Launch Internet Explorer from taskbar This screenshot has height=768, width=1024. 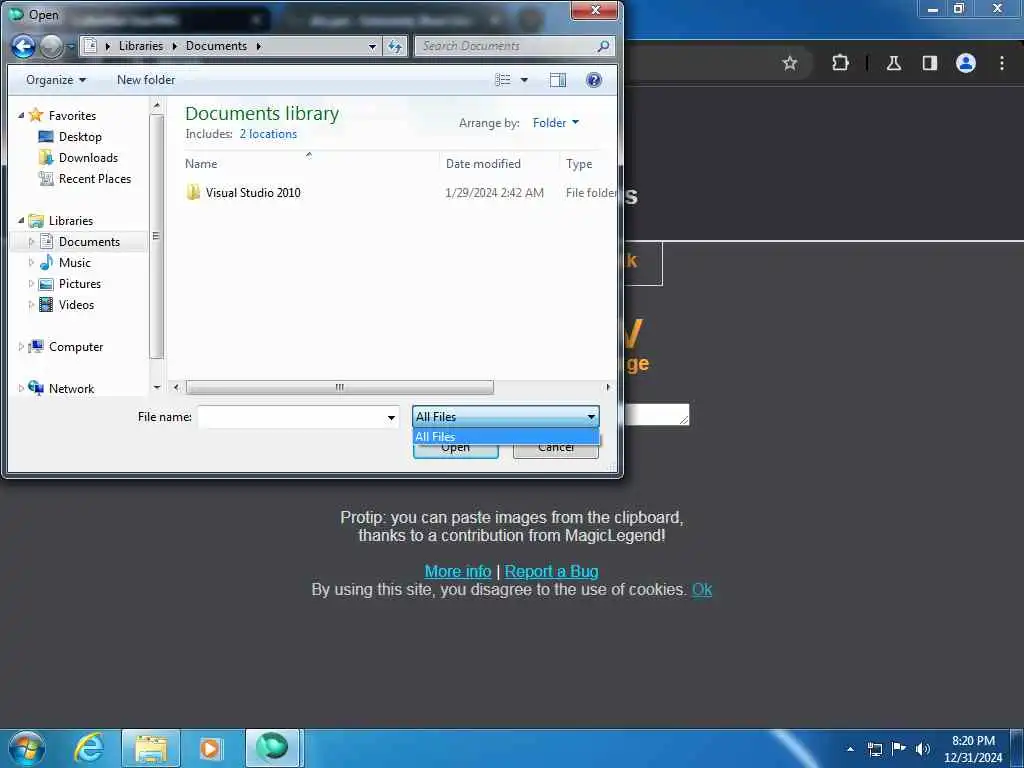point(89,748)
